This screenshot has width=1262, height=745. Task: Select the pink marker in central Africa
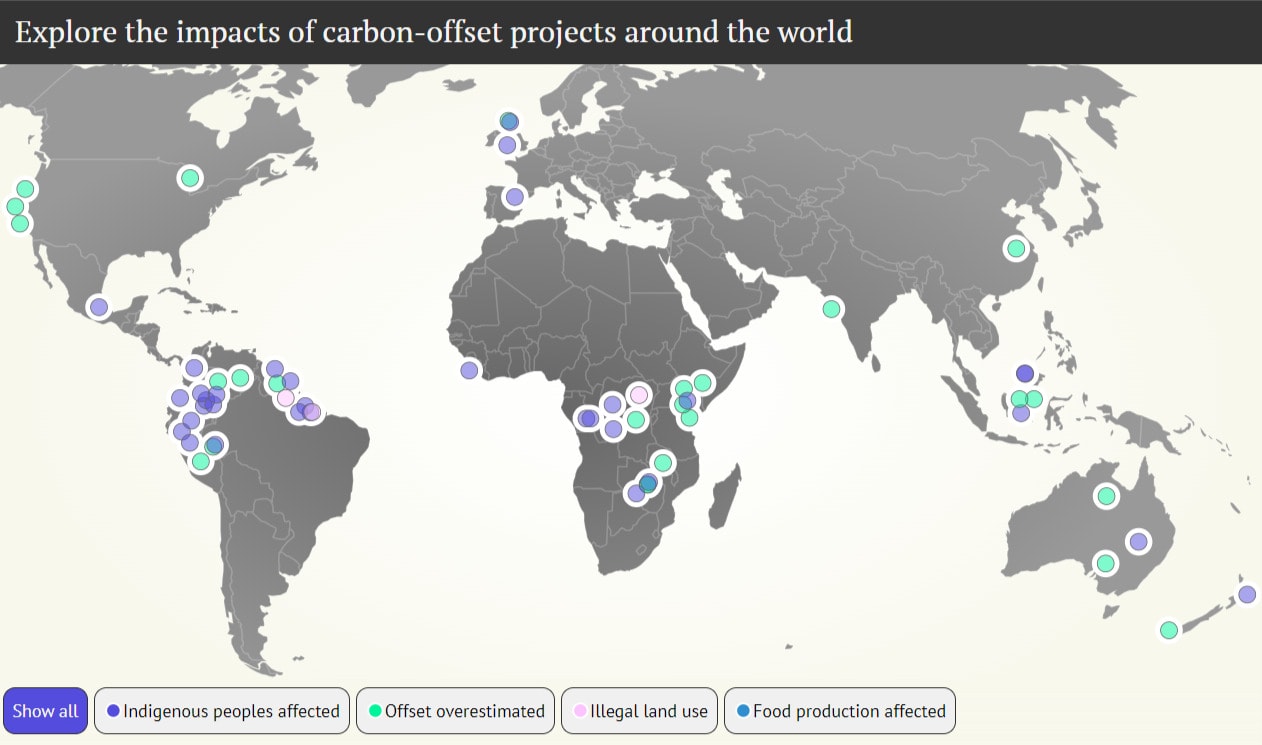[x=639, y=395]
